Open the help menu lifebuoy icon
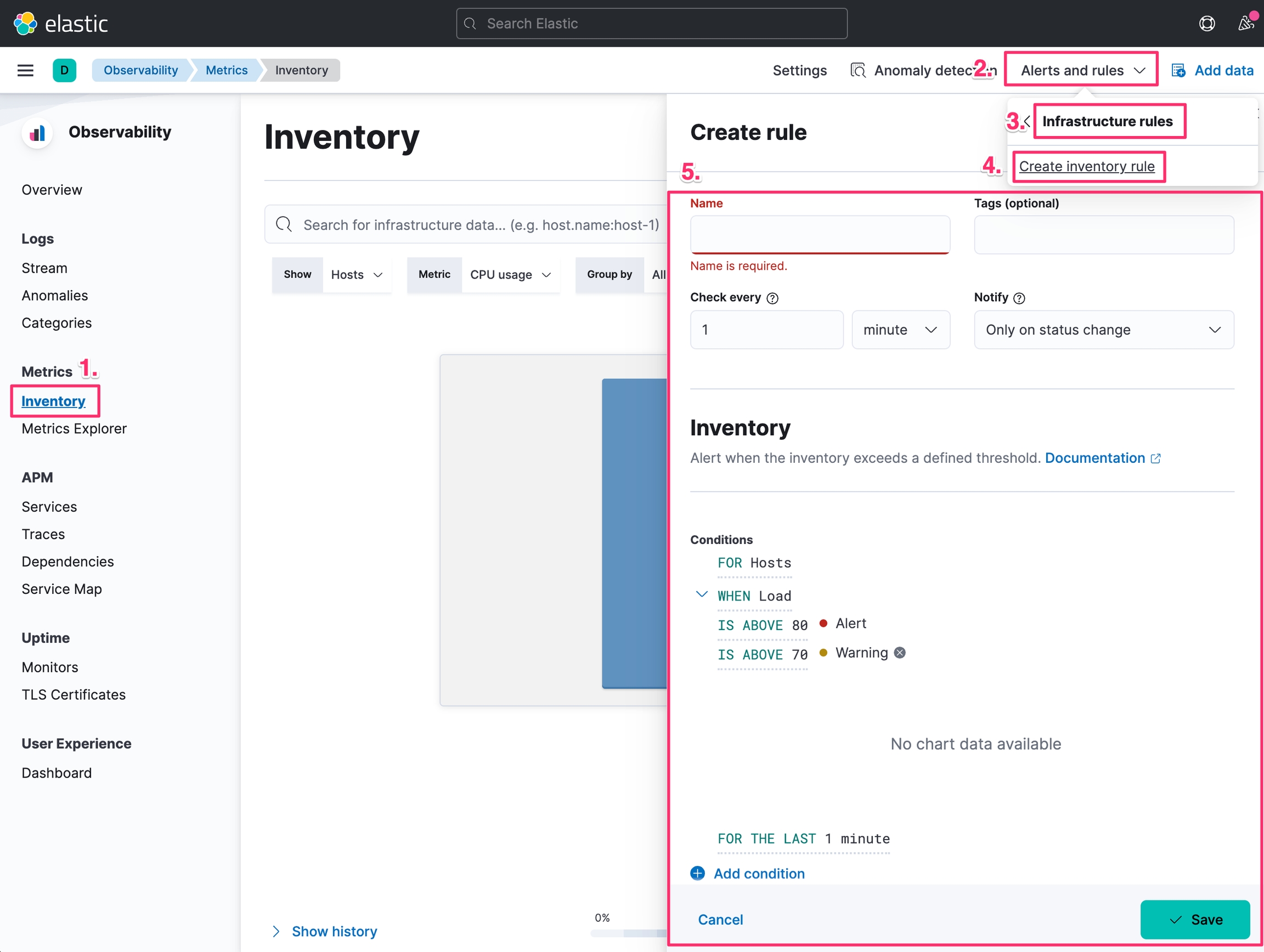1264x952 pixels. click(x=1206, y=24)
